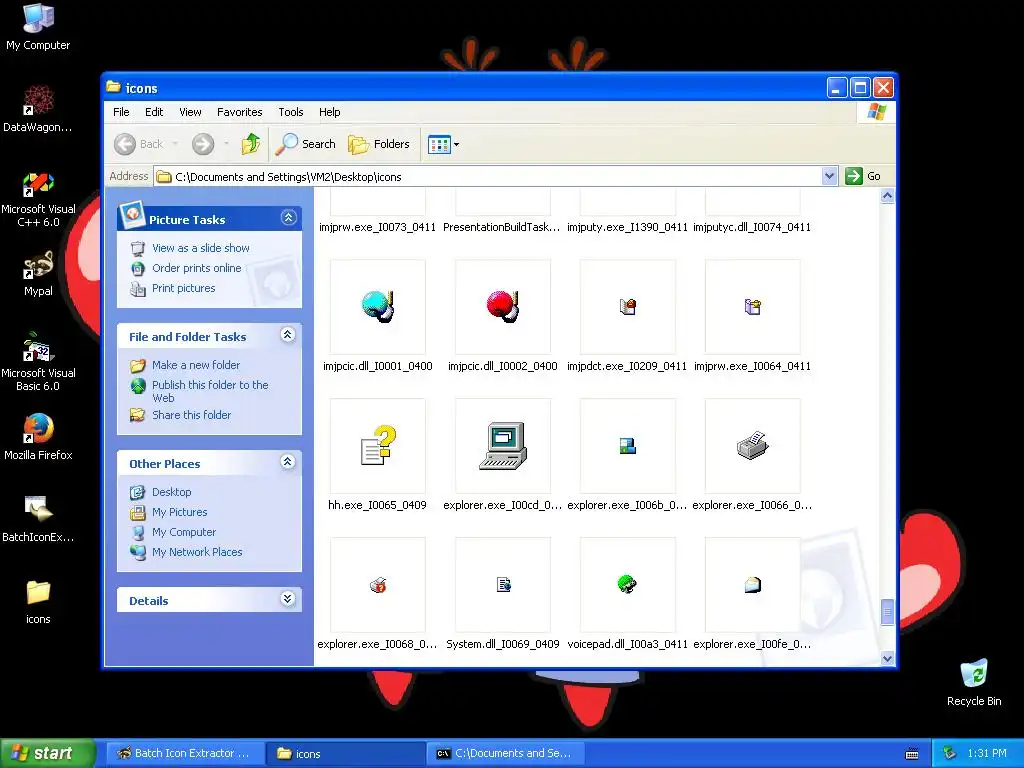
Task: Collapse the Picture Tasks panel
Action: point(289,218)
